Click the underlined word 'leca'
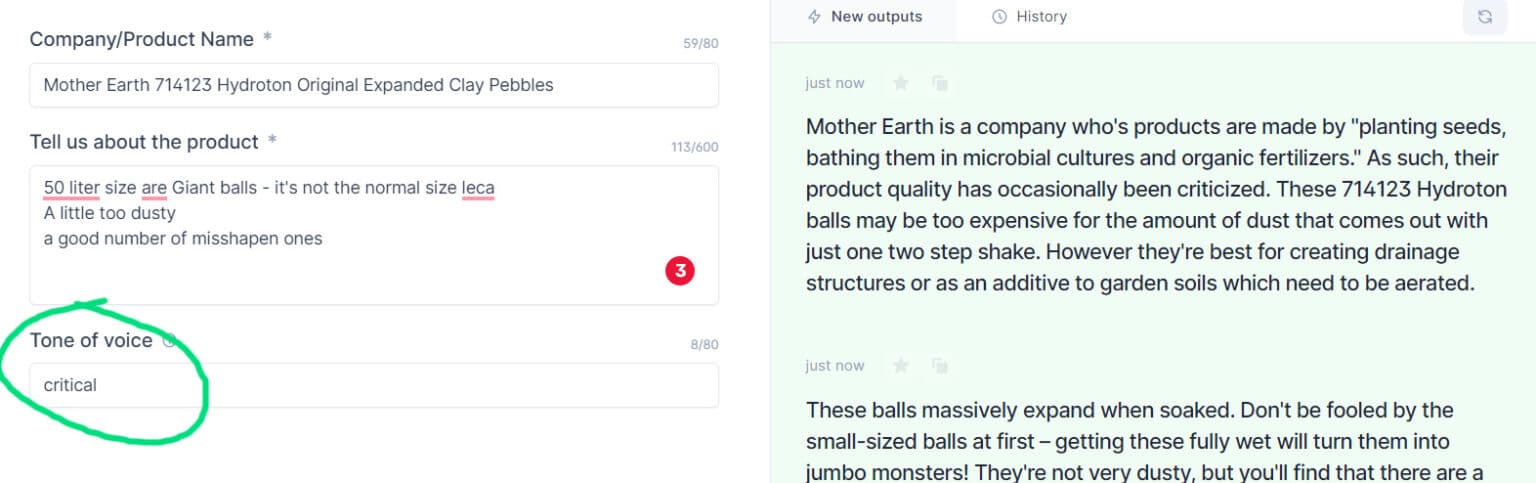The image size is (1536, 483). coord(478,188)
